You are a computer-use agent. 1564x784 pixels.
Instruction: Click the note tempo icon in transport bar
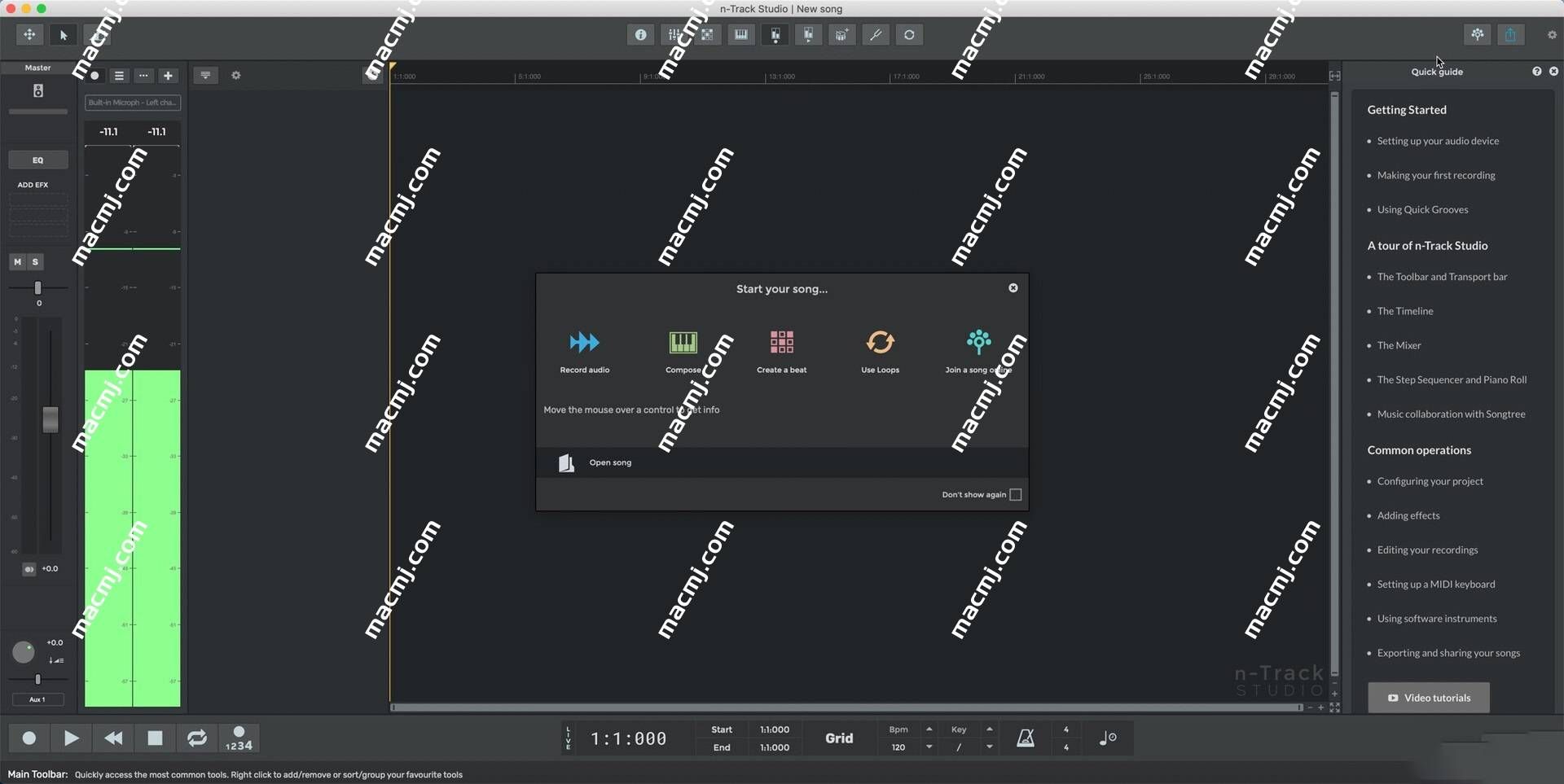click(1108, 738)
